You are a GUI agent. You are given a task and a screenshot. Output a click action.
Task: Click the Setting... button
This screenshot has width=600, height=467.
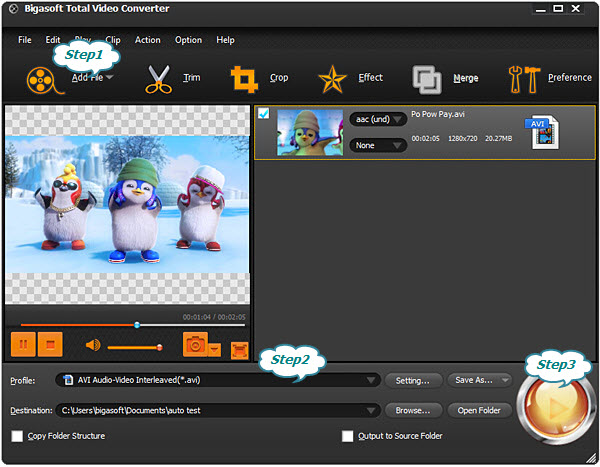[413, 380]
